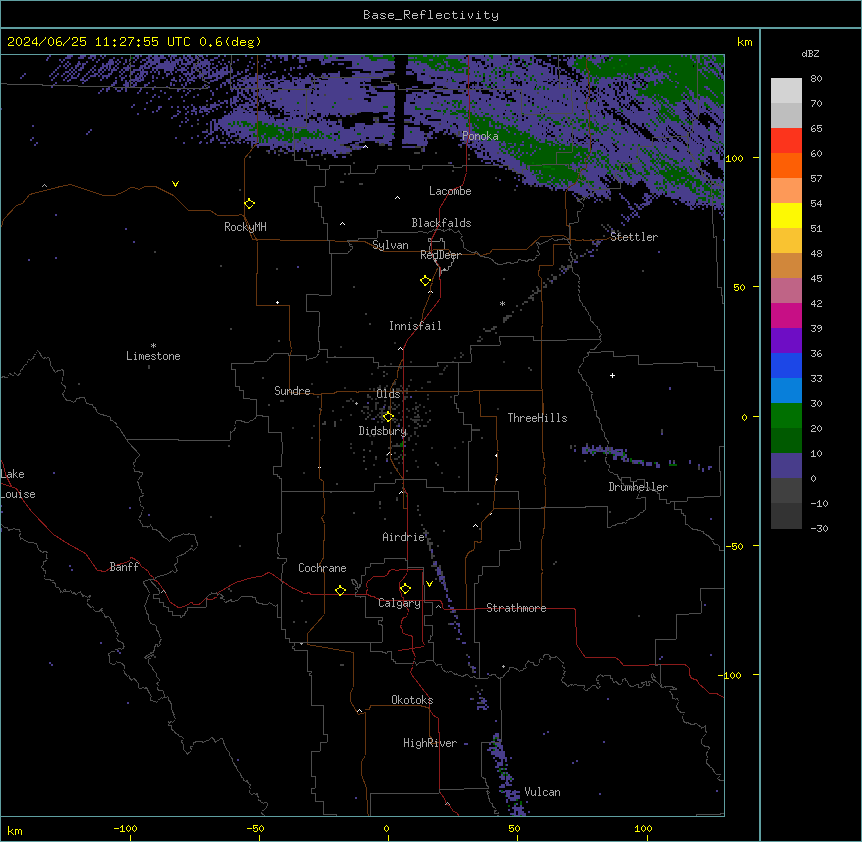Click the Banff label

point(124,567)
